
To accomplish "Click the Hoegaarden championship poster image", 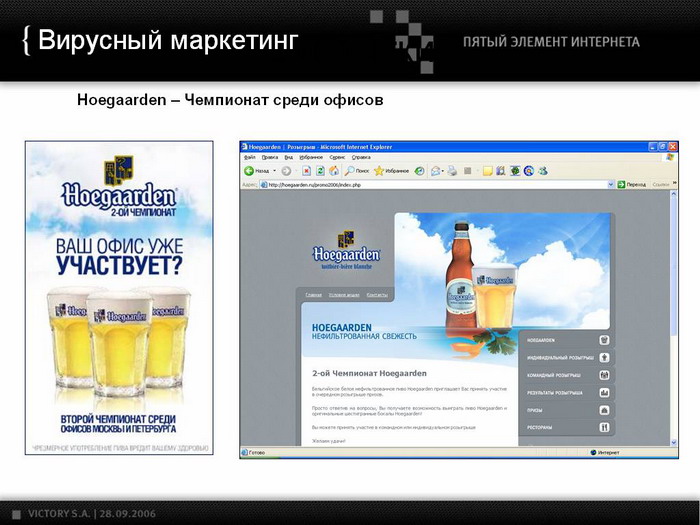I will [x=119, y=297].
